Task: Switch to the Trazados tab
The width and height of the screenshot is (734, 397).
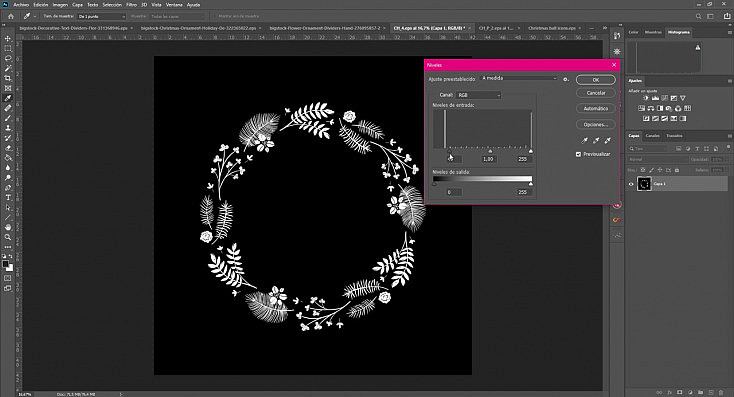Action: point(674,136)
